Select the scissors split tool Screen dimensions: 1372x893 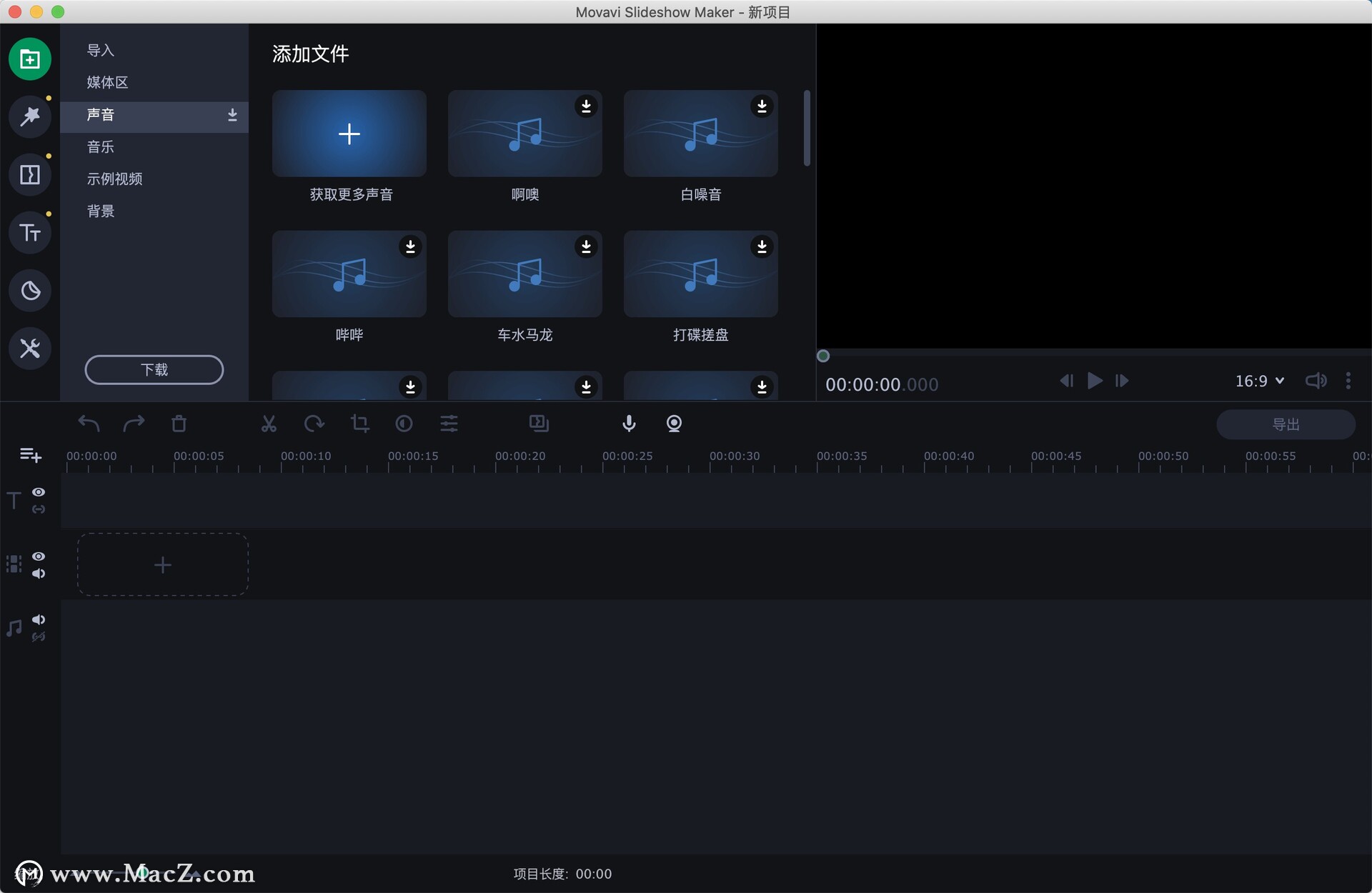269,424
